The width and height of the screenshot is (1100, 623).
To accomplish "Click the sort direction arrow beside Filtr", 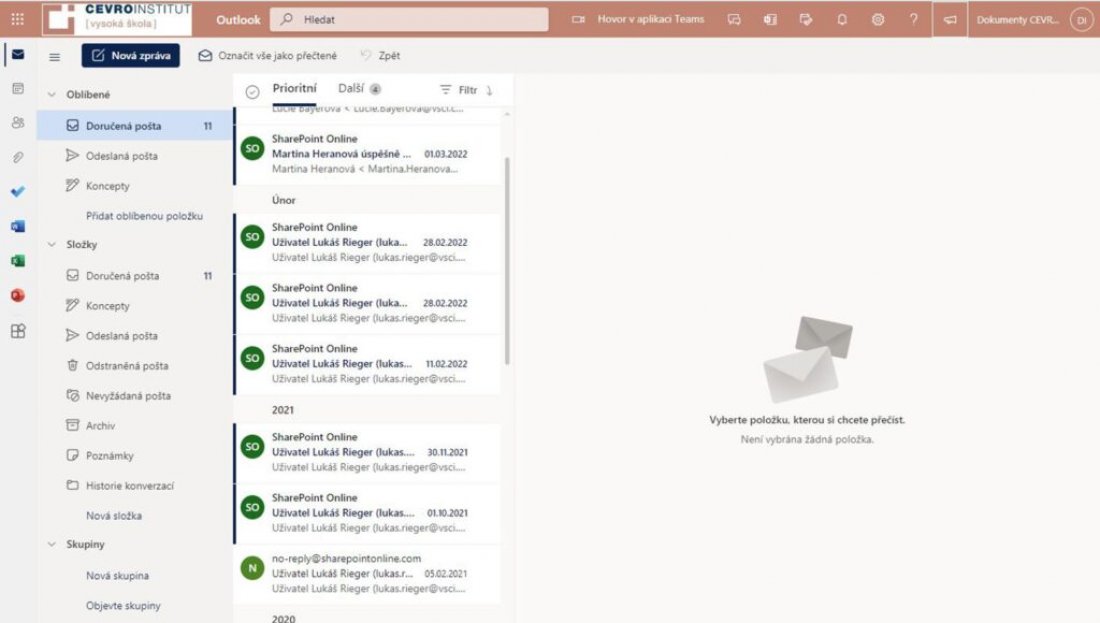I will (489, 90).
